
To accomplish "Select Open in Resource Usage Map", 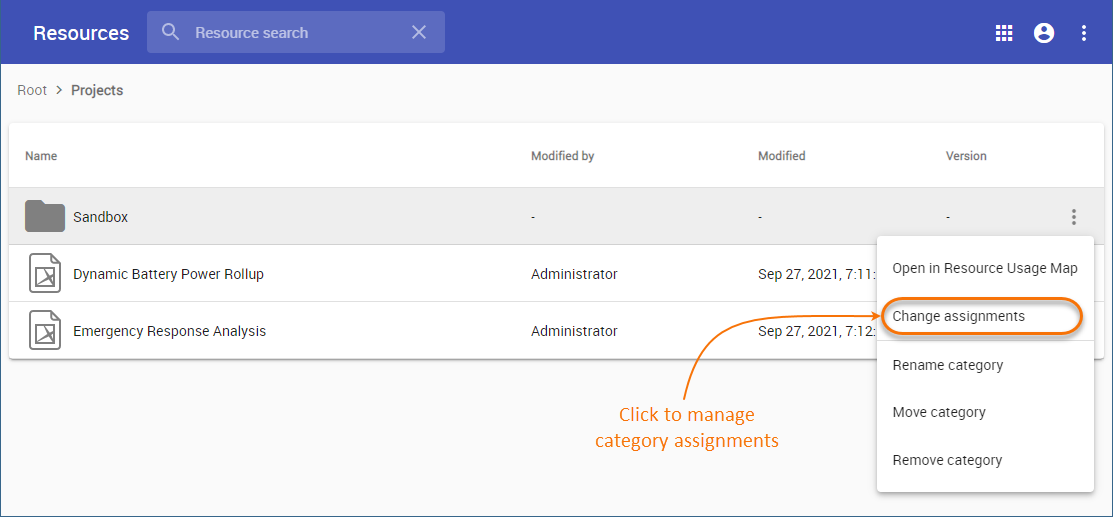I will 985,268.
